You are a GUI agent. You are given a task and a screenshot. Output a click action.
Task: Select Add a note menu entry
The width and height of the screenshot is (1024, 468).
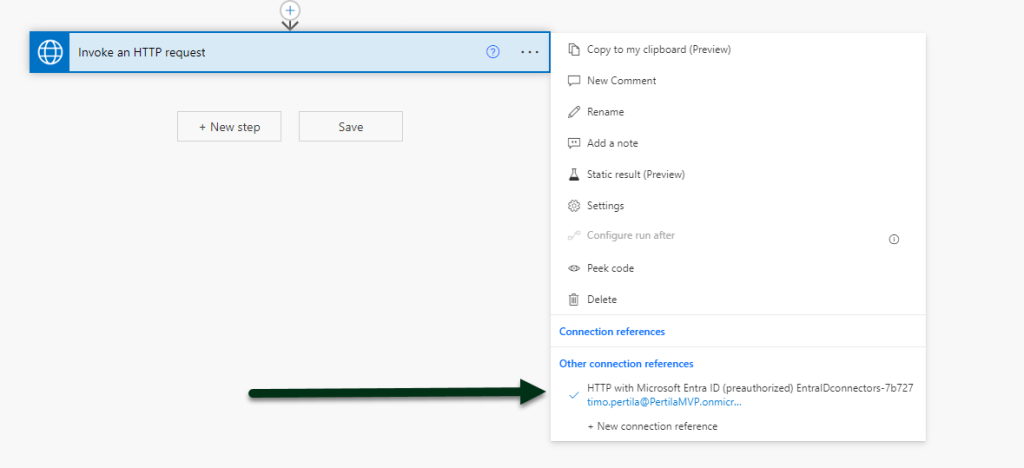[x=612, y=143]
